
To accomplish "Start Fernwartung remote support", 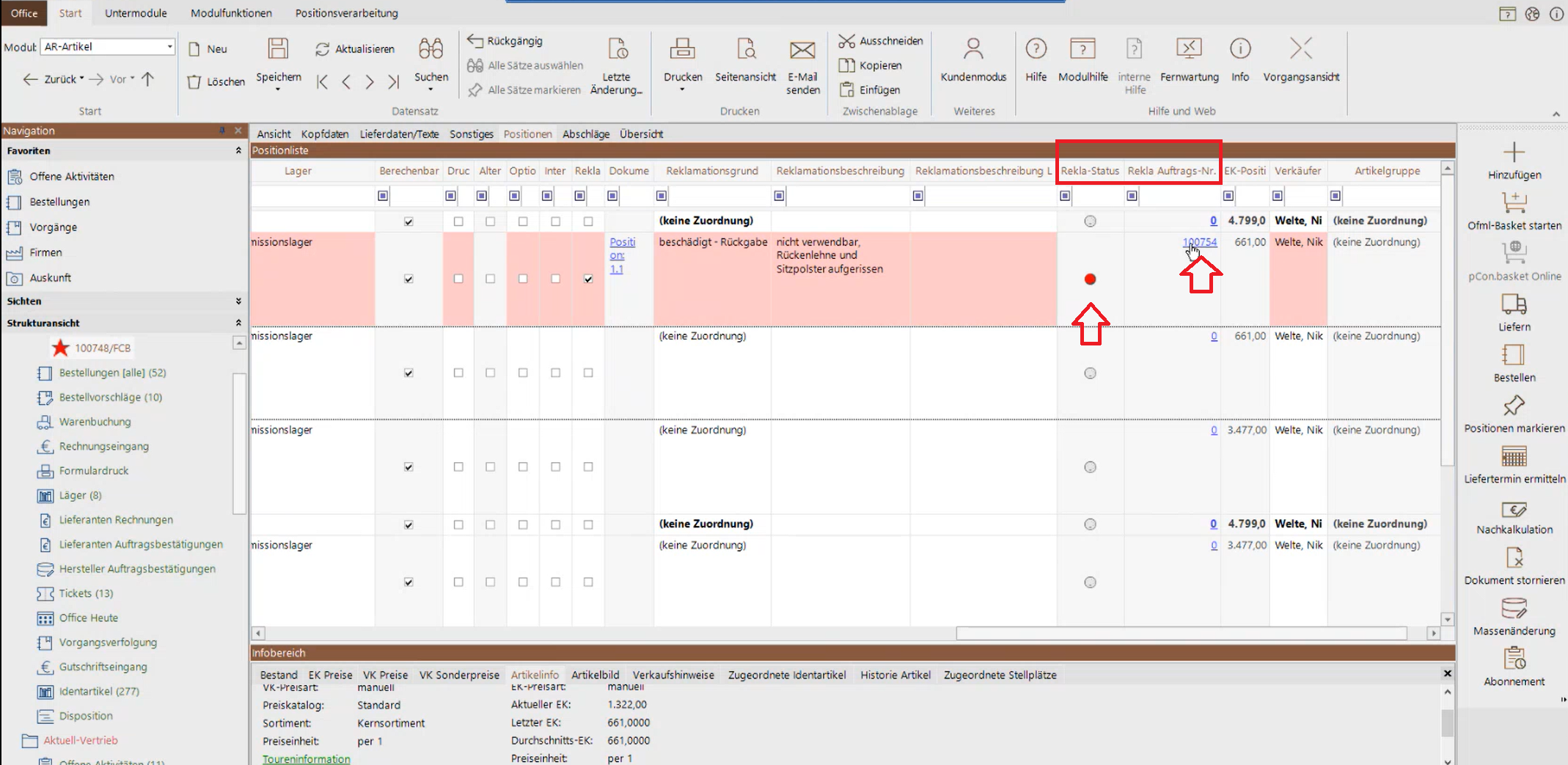I will click(1189, 50).
